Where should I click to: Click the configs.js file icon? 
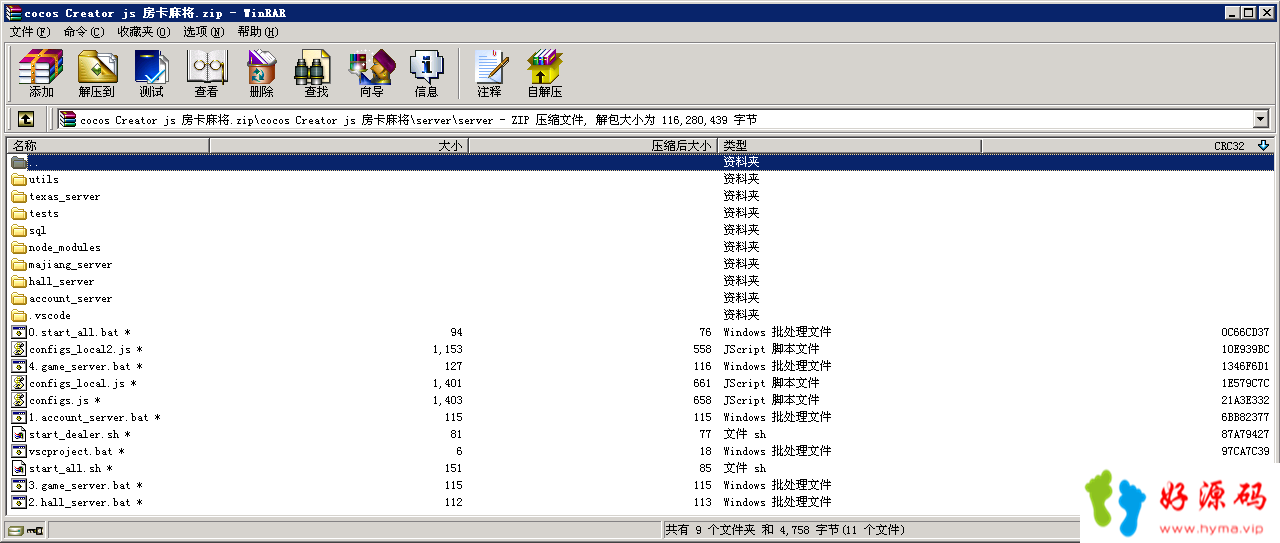19,400
